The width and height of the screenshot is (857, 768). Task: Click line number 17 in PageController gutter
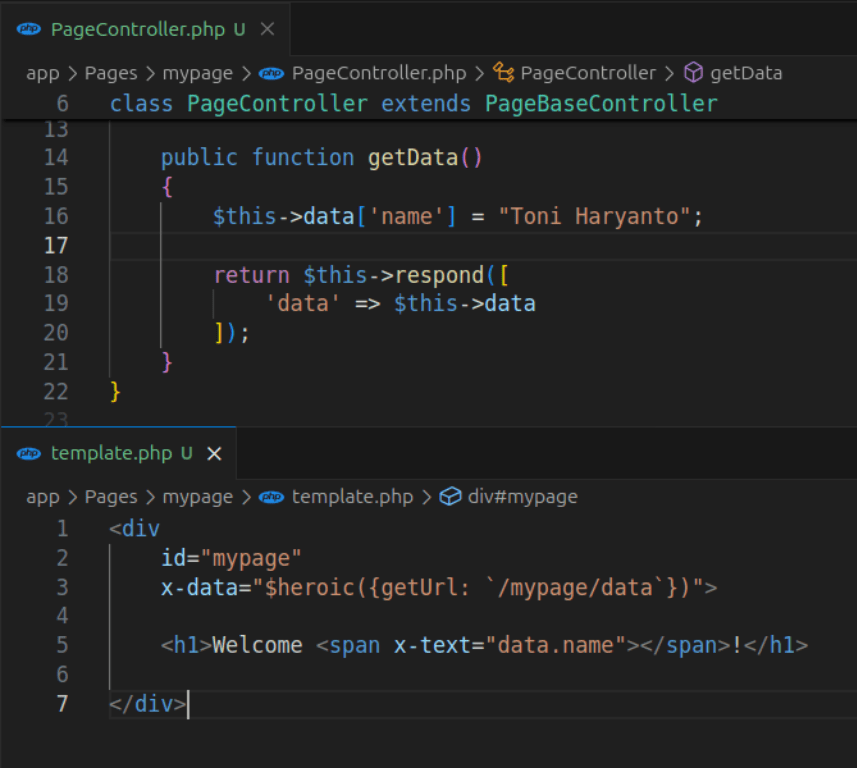click(x=56, y=246)
